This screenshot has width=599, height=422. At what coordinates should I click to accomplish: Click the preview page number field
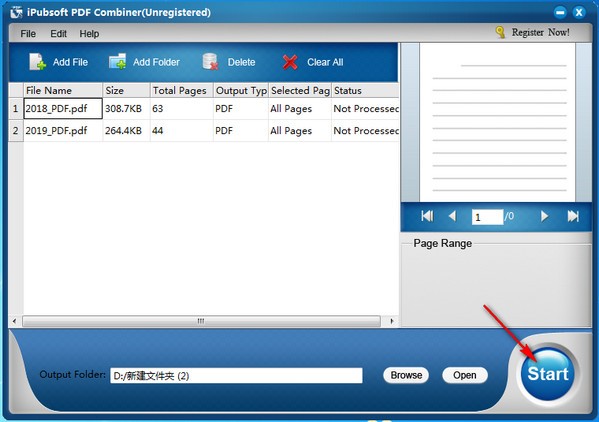point(487,217)
